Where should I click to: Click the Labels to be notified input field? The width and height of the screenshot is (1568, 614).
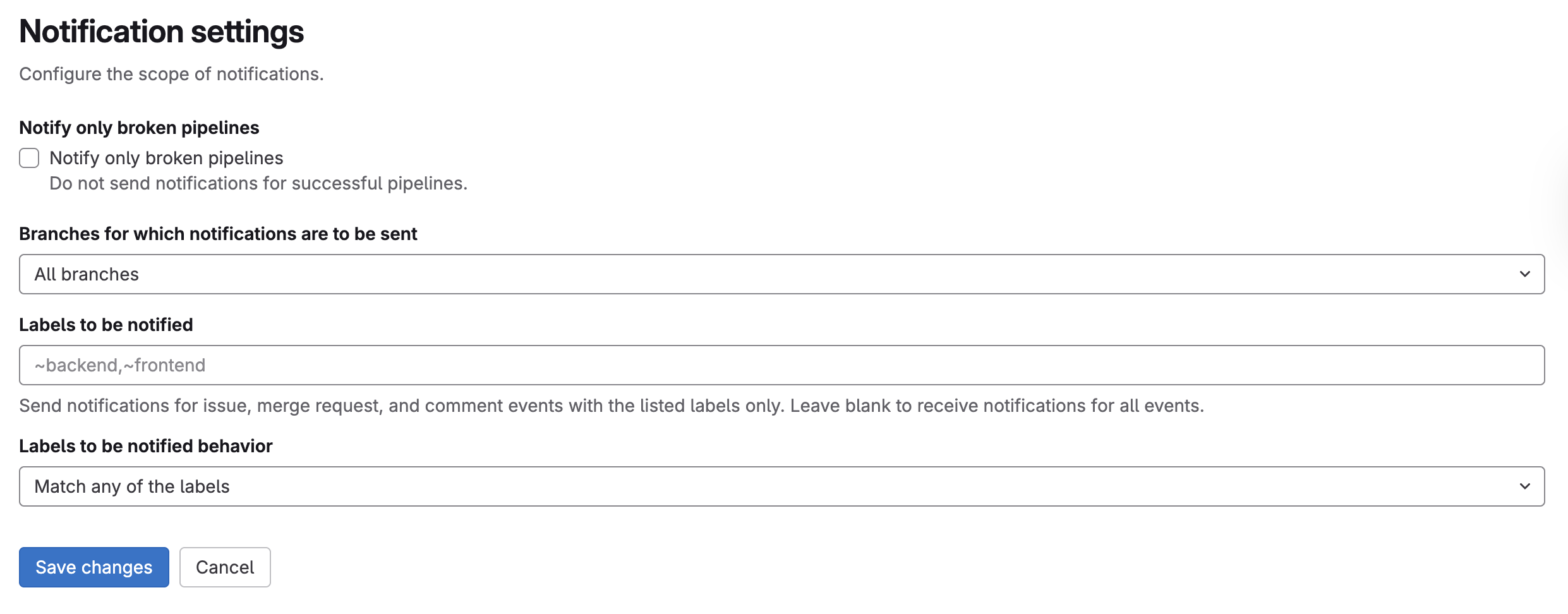pos(782,365)
